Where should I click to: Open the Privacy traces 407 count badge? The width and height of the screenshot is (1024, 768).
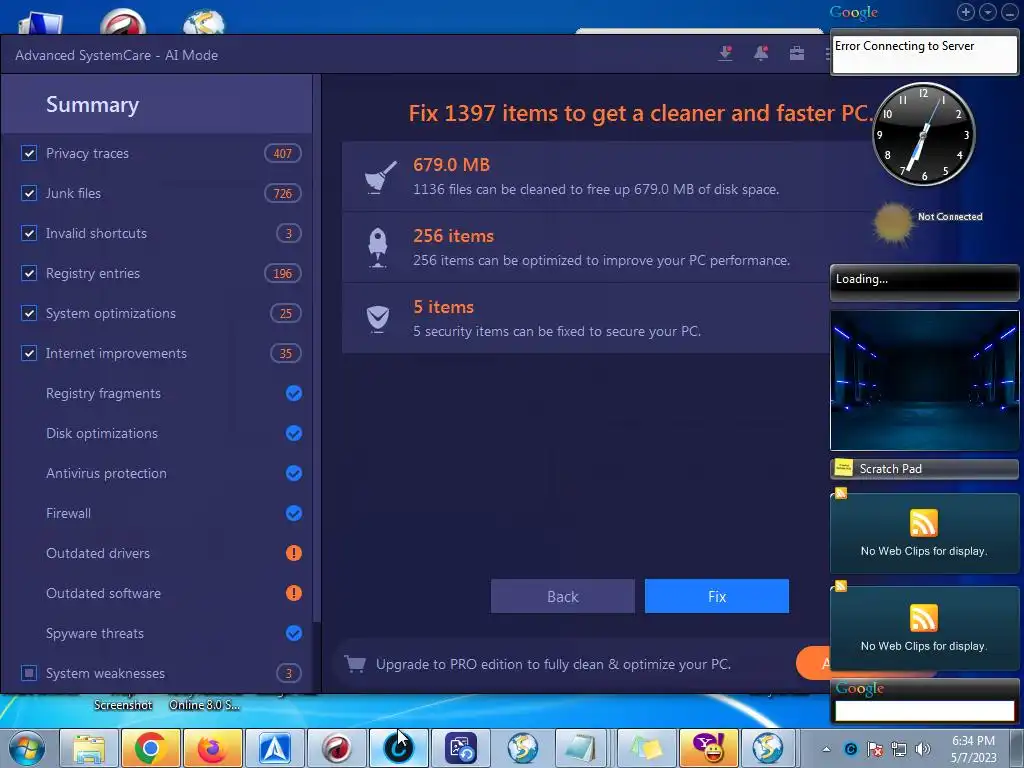(x=283, y=153)
